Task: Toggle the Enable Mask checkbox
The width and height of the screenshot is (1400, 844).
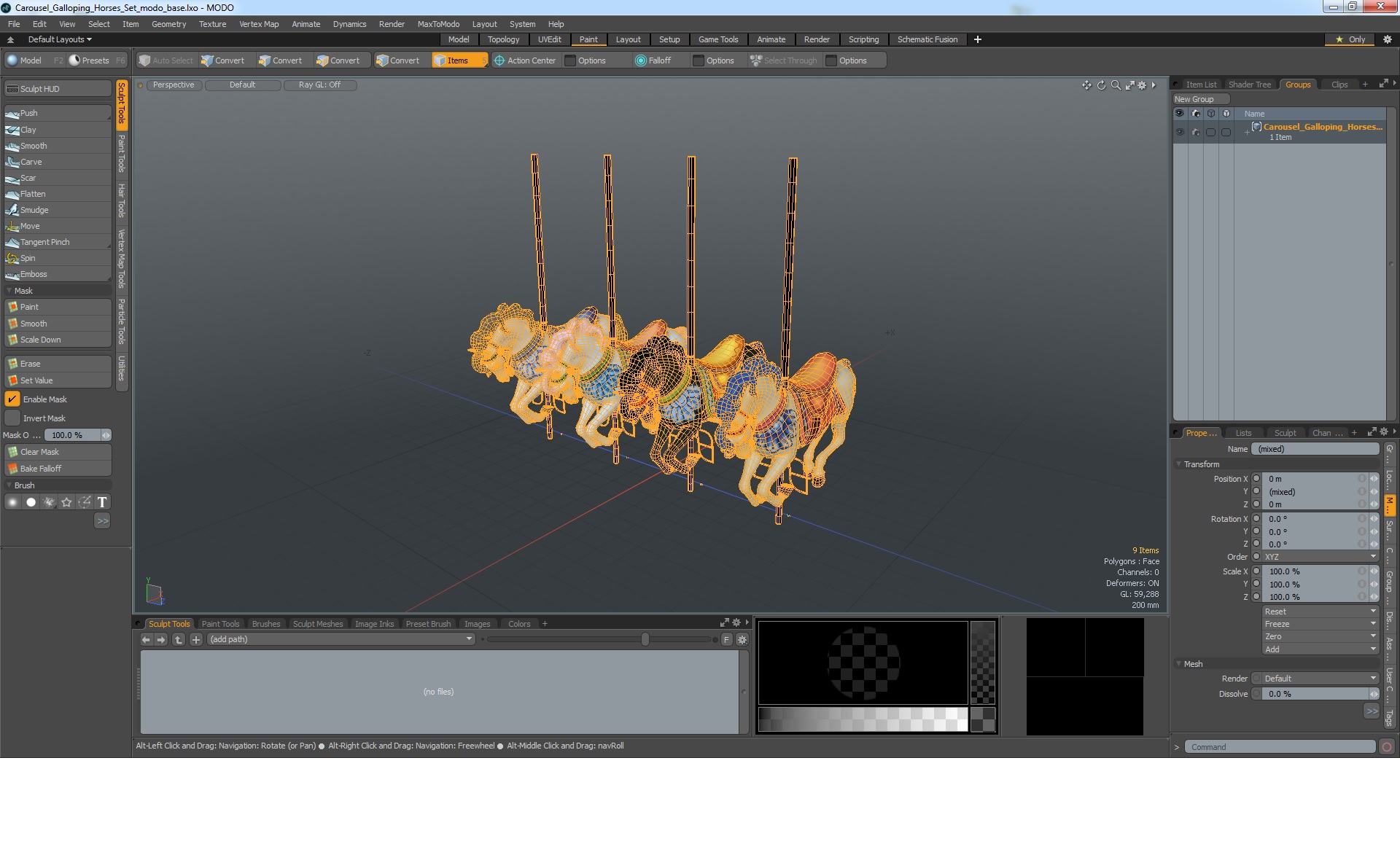Action: click(x=12, y=399)
